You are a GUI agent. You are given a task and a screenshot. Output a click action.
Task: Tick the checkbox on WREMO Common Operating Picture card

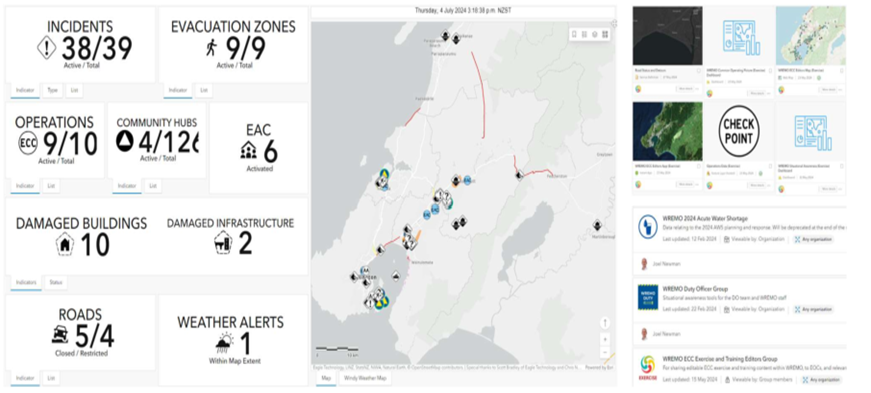point(770,71)
